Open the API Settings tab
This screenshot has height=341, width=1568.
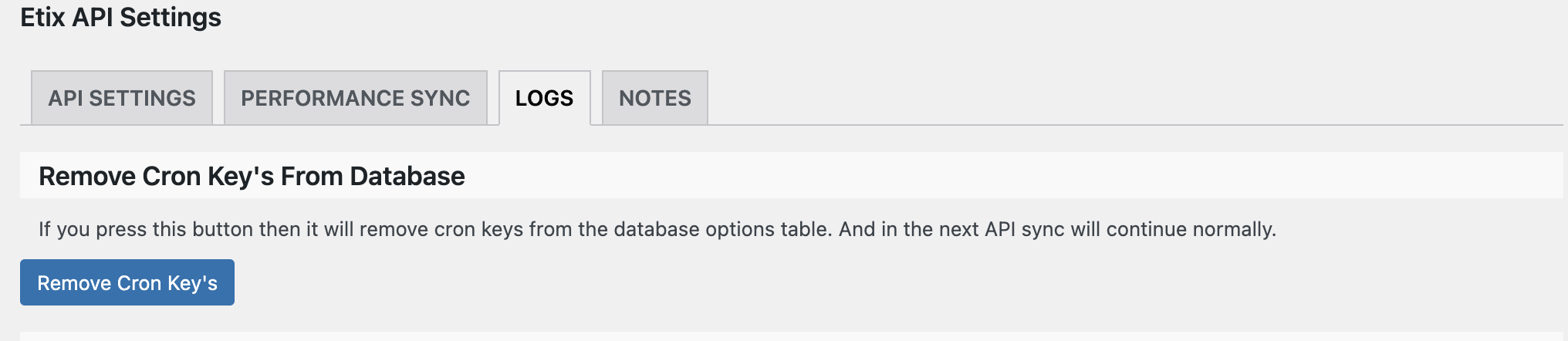click(122, 98)
